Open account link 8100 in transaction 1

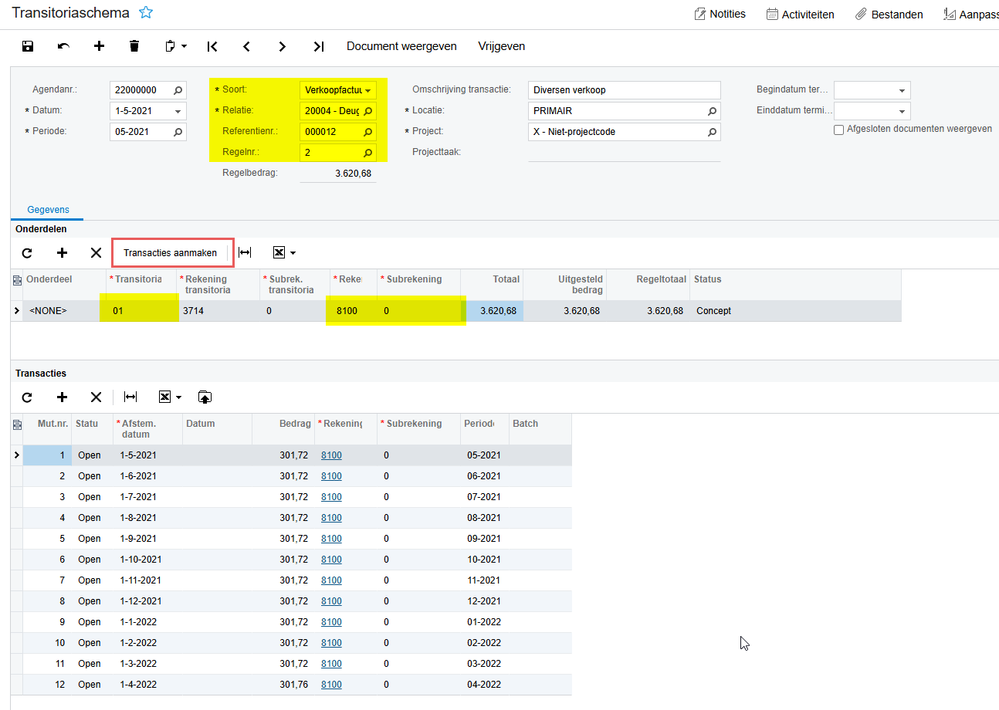click(331, 455)
